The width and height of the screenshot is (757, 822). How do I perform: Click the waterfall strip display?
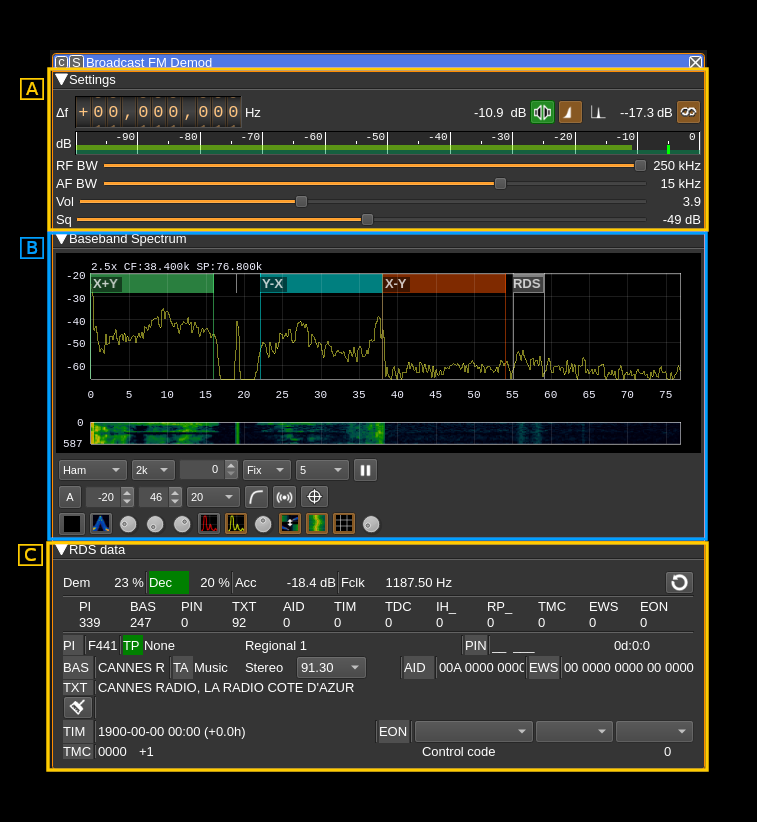pos(385,434)
